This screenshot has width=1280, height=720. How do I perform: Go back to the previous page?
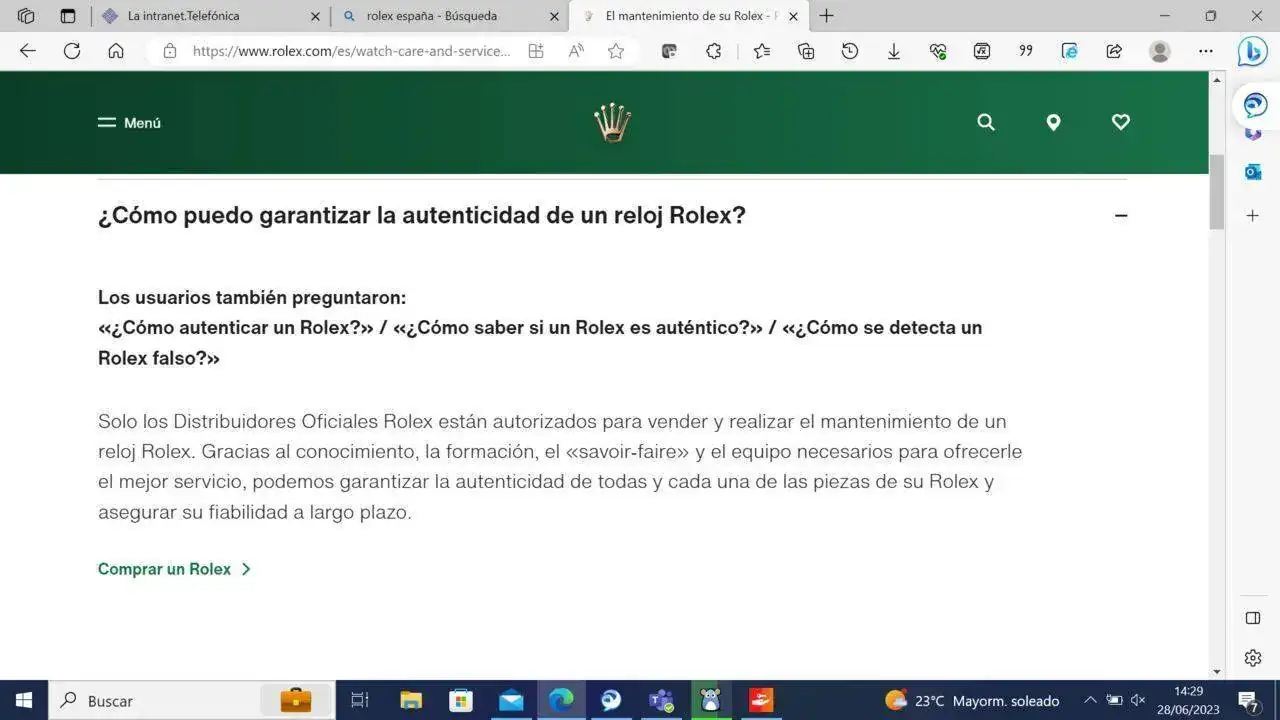(28, 51)
